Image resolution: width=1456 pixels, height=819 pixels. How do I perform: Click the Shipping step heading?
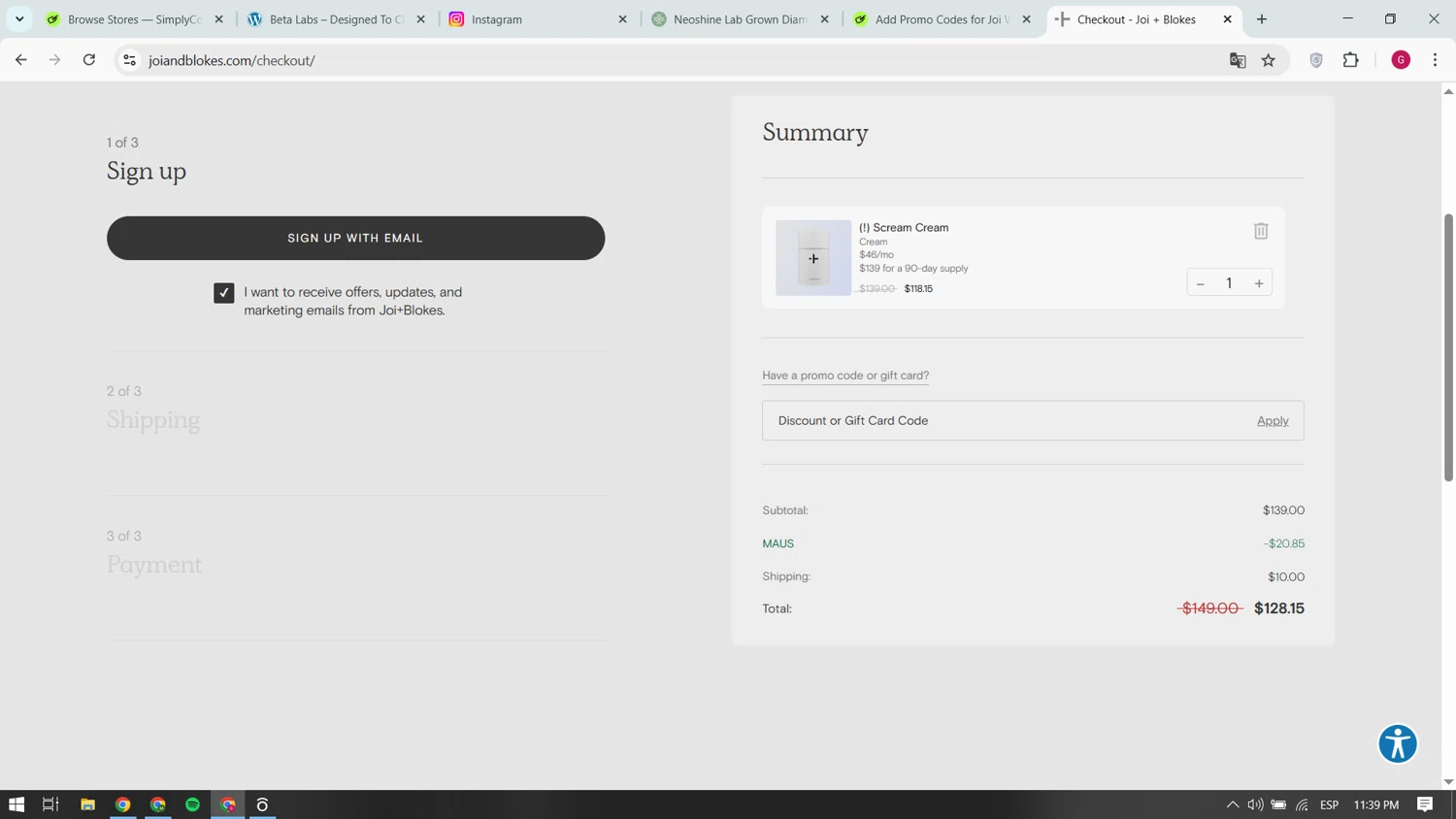click(x=153, y=420)
